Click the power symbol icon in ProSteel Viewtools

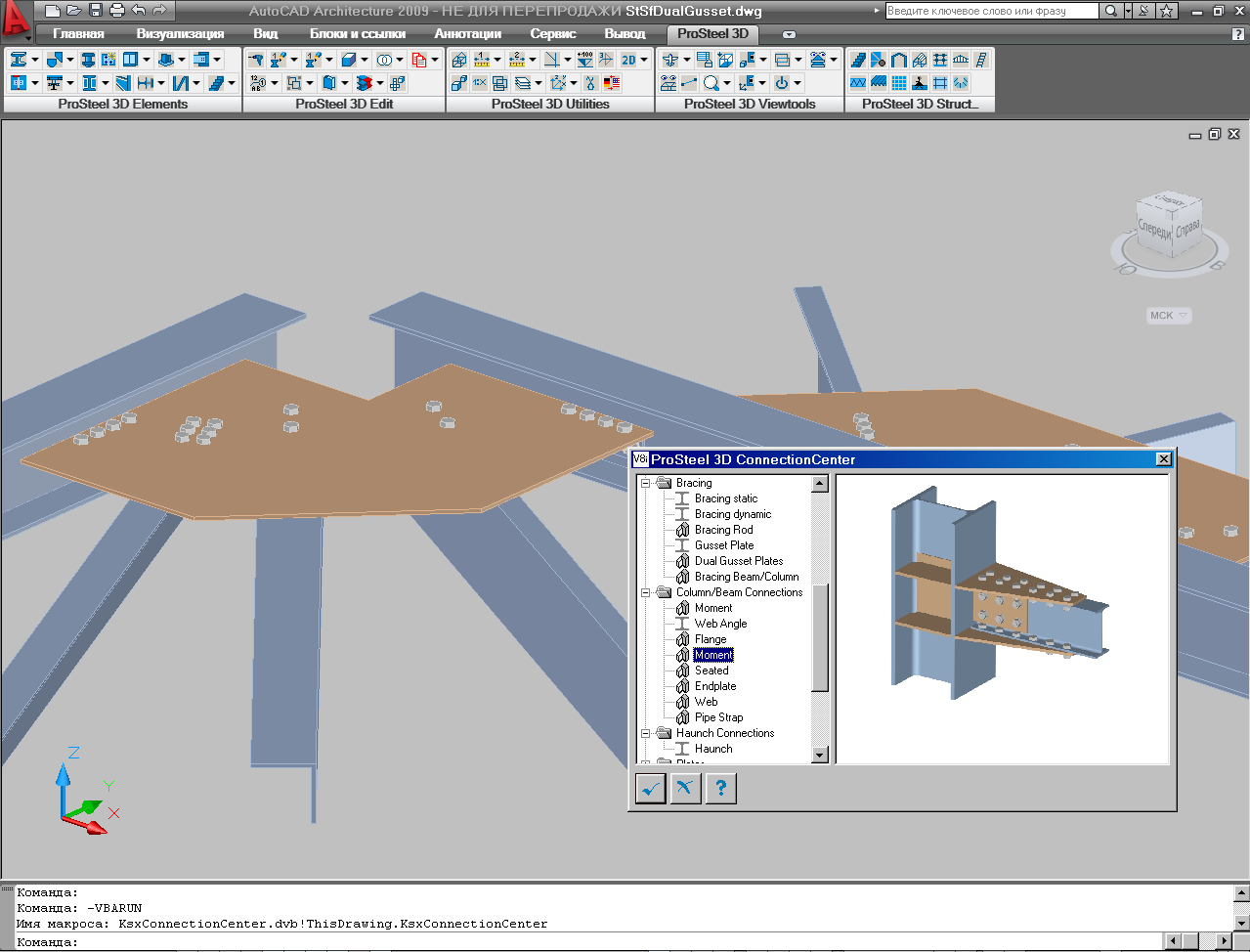click(x=782, y=83)
